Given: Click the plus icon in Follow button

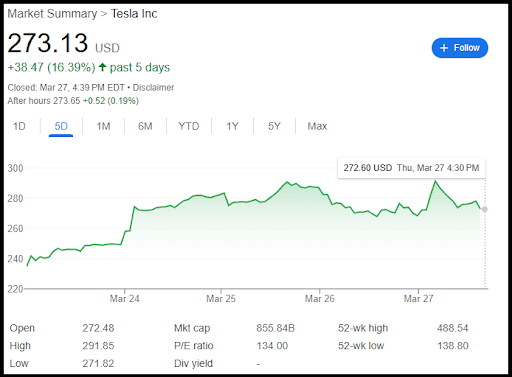Looking at the screenshot, I should 444,48.
